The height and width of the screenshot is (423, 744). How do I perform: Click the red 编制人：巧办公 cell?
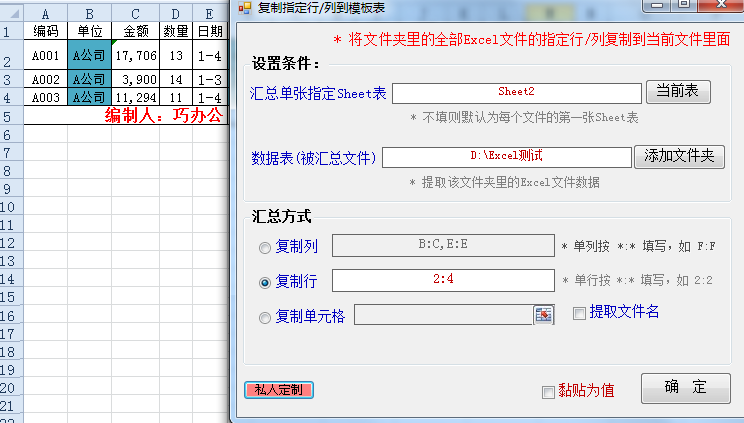[x=126, y=115]
